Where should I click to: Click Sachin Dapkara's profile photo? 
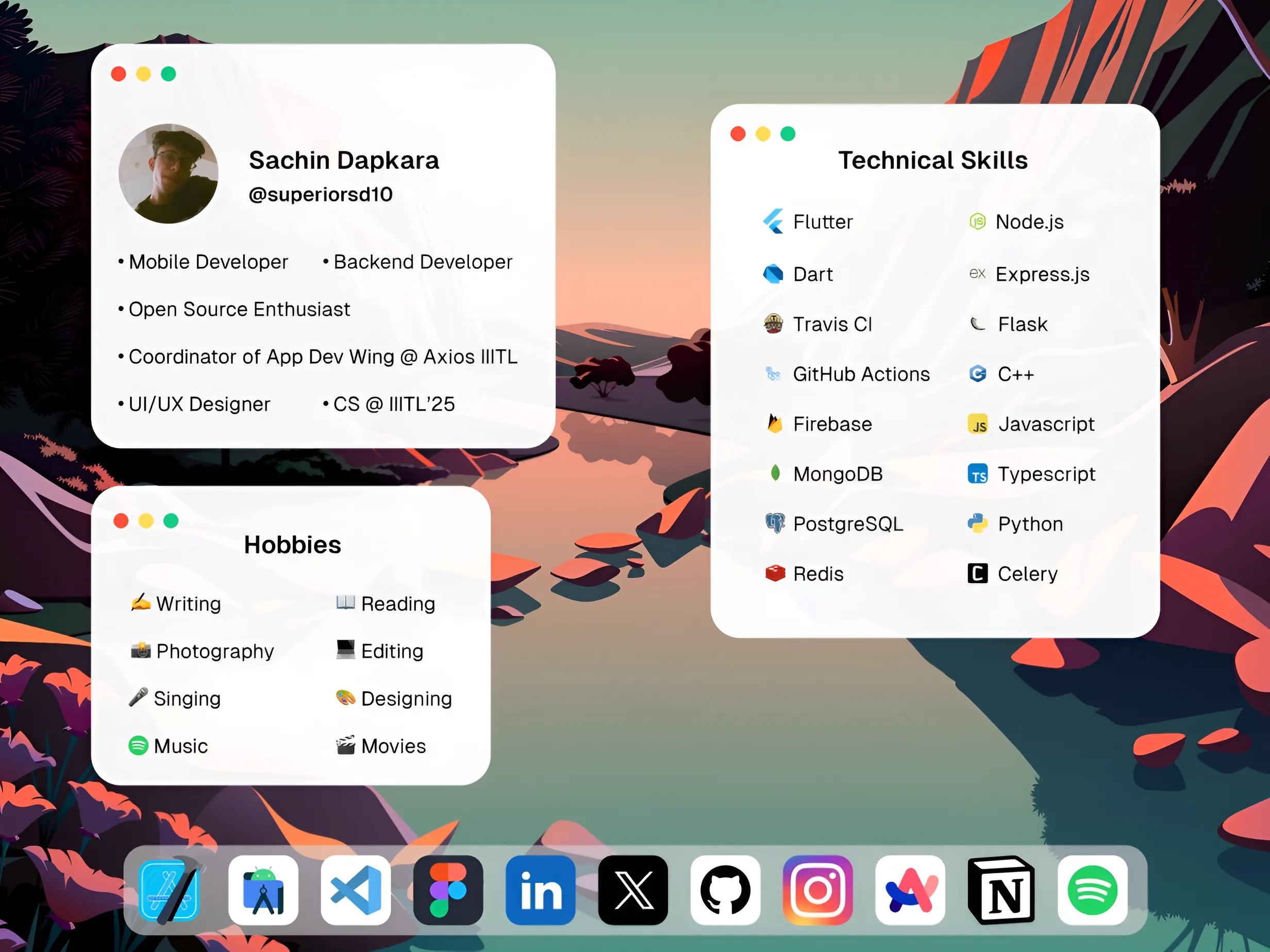[168, 173]
